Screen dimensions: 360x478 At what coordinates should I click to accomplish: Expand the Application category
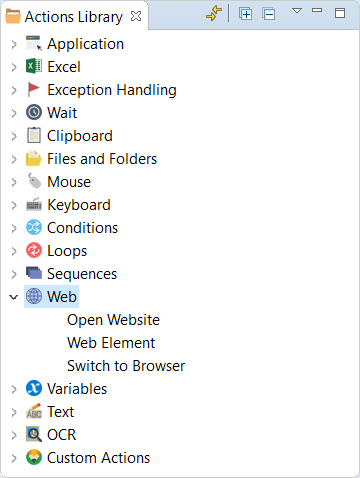(x=14, y=44)
